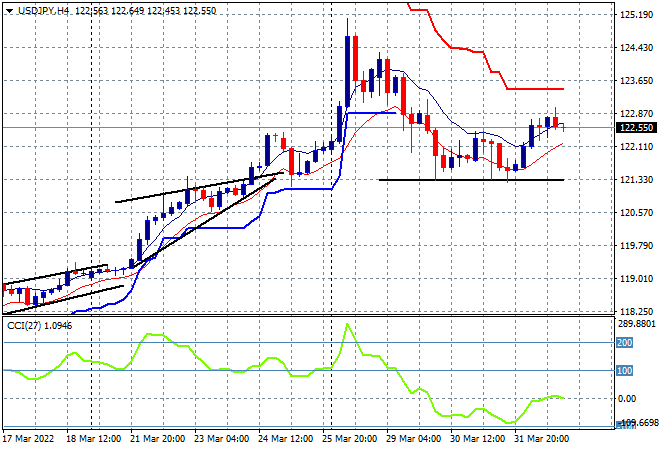Screen dimensions: 660x450
Task: Click the 31 Mar 20:00 time label
Action: pyautogui.click(x=541, y=439)
